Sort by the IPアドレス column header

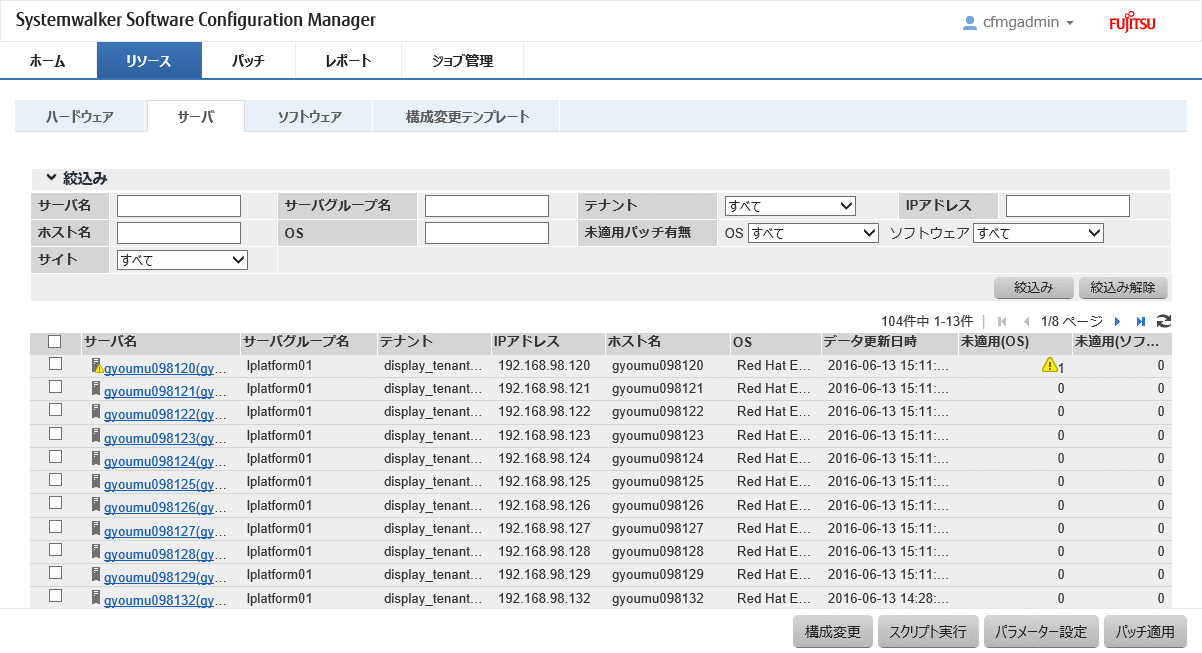[x=547, y=342]
